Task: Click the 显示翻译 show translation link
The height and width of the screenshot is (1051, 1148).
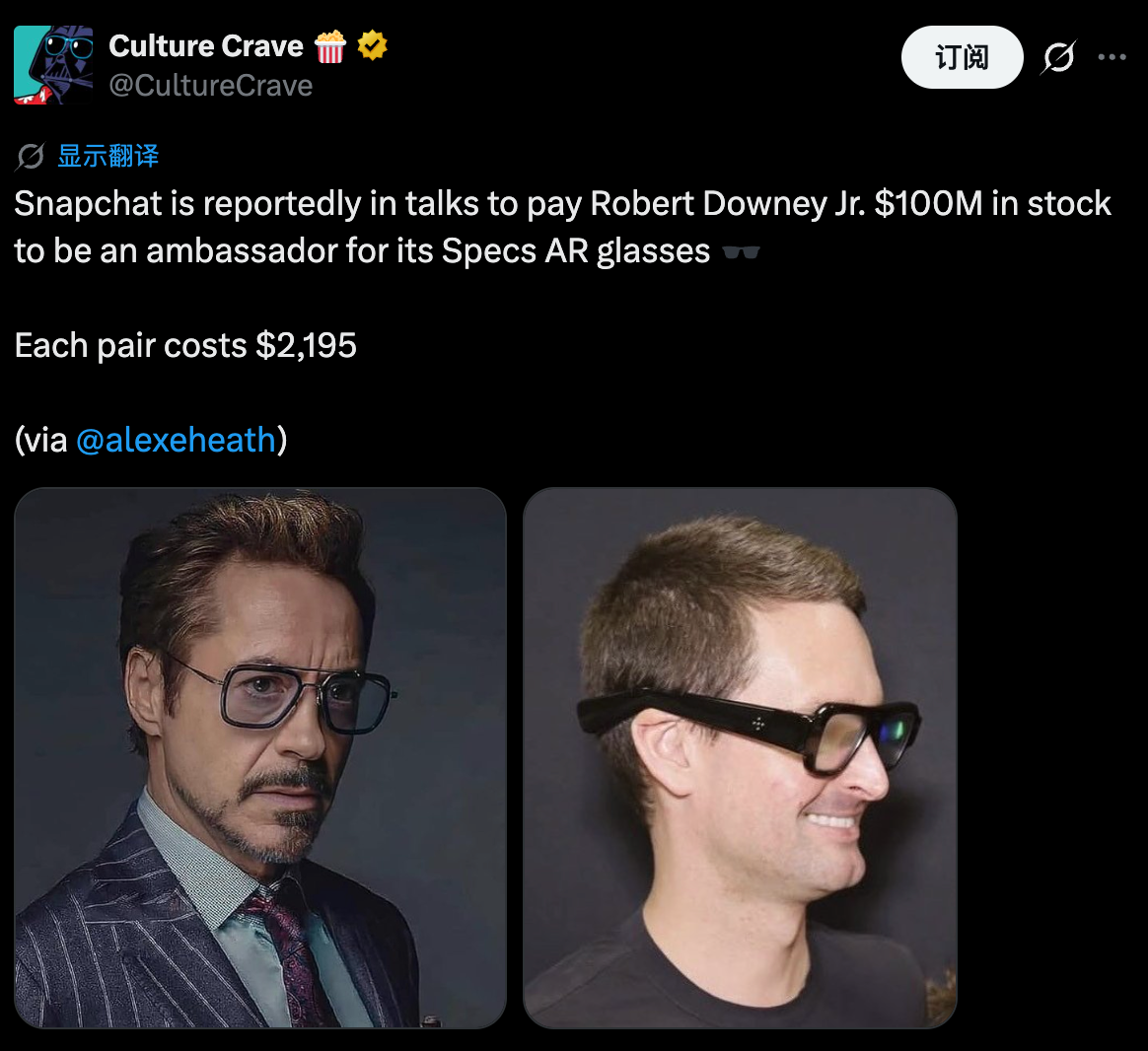Action: (108, 156)
